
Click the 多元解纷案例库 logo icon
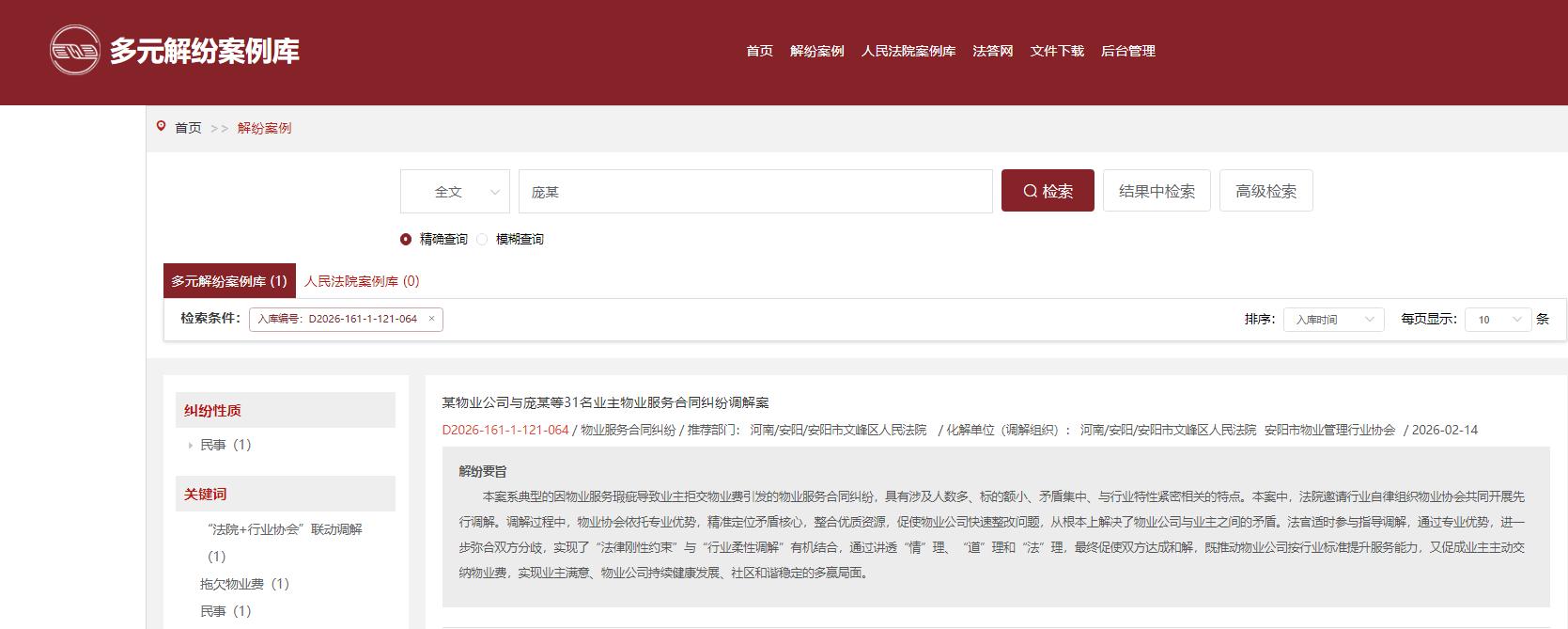click(x=75, y=51)
